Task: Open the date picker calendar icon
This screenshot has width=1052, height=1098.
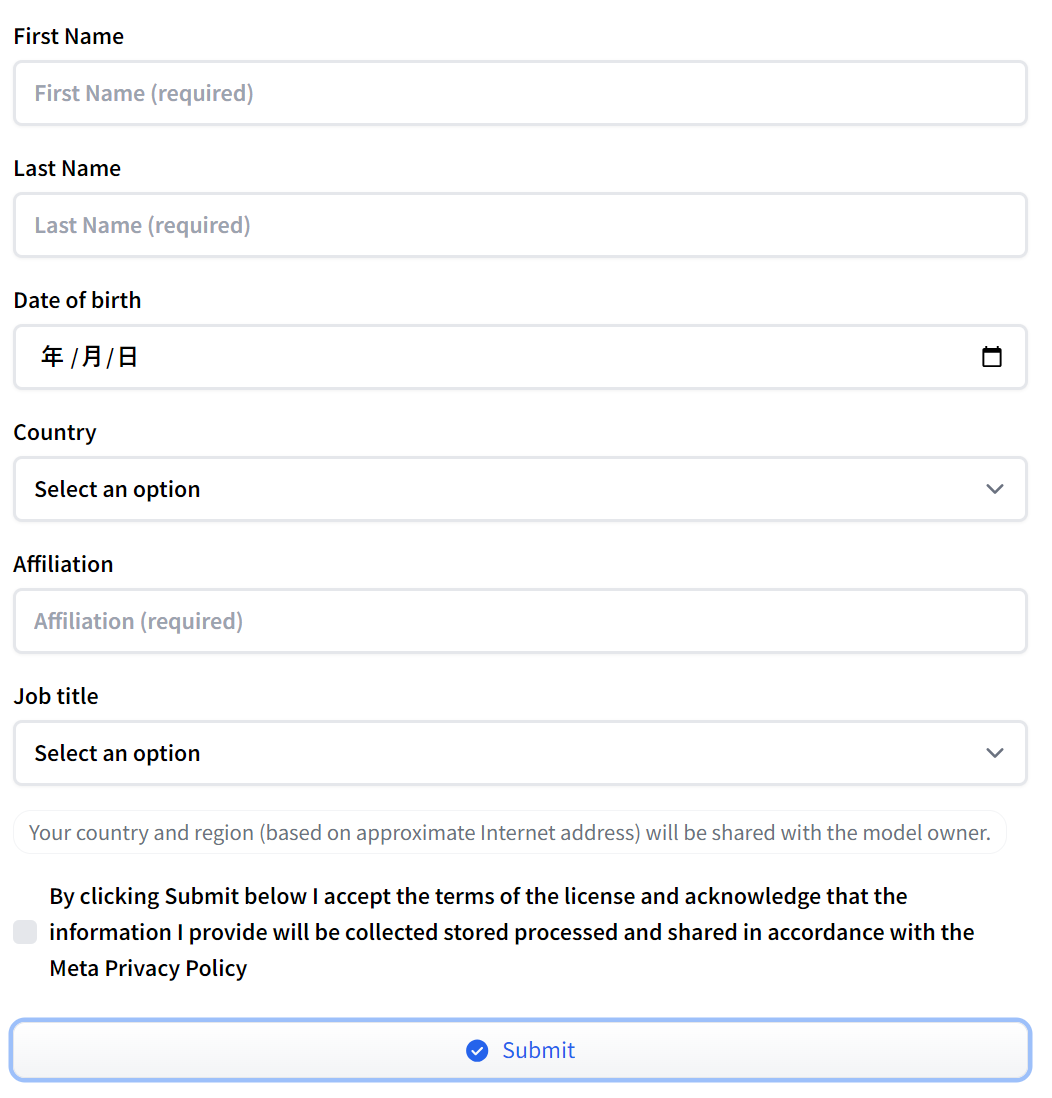Action: pyautogui.click(x=992, y=356)
